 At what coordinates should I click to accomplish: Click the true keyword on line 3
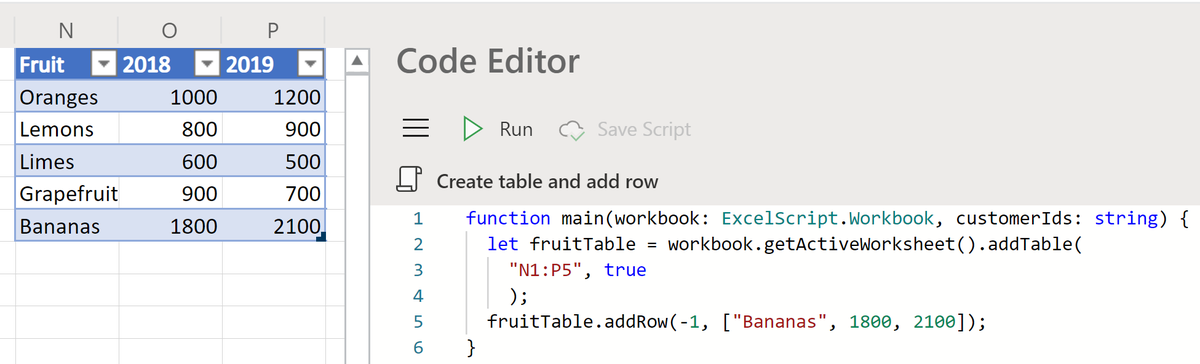pyautogui.click(x=625, y=270)
